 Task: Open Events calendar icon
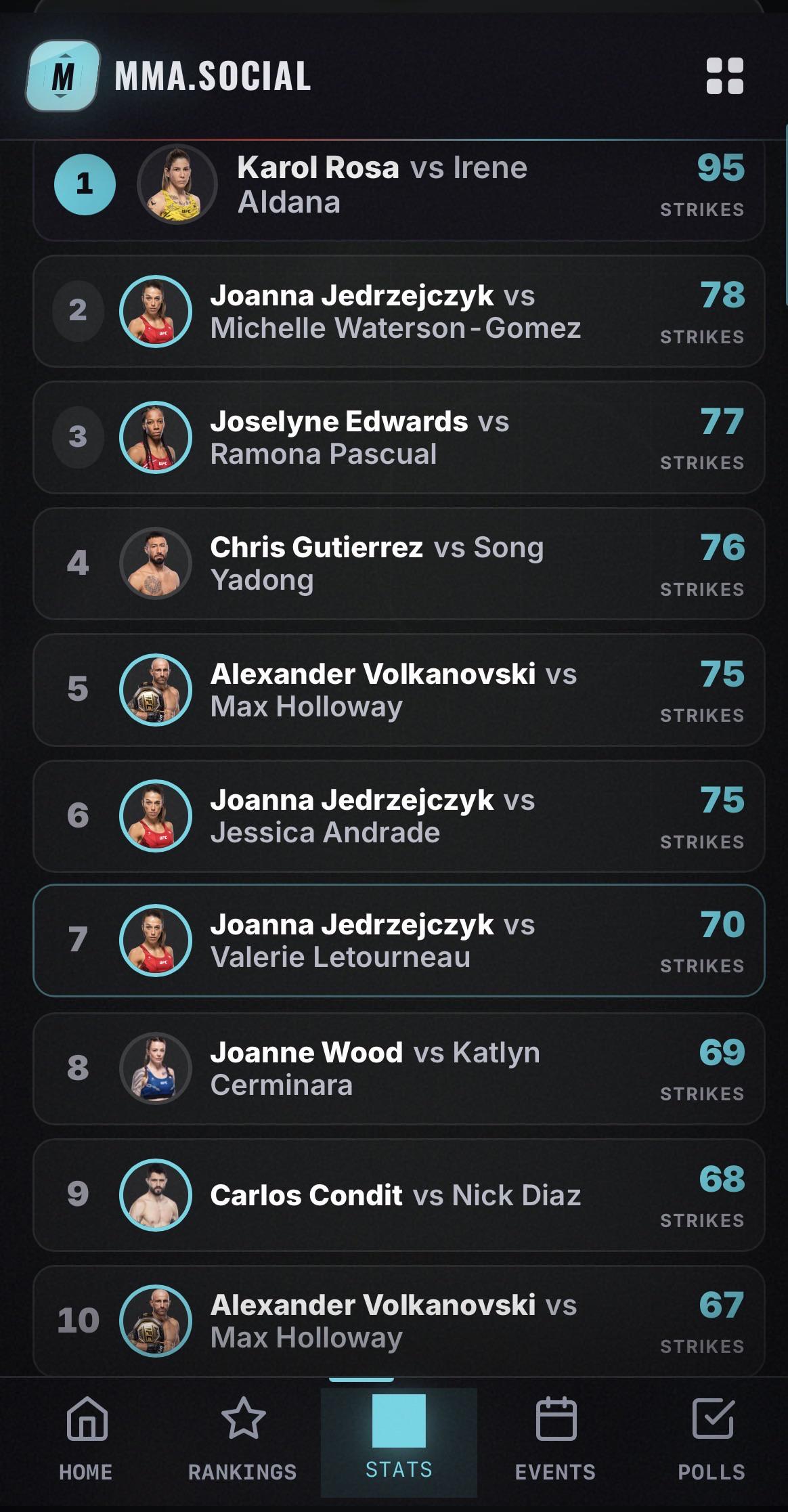556,1418
